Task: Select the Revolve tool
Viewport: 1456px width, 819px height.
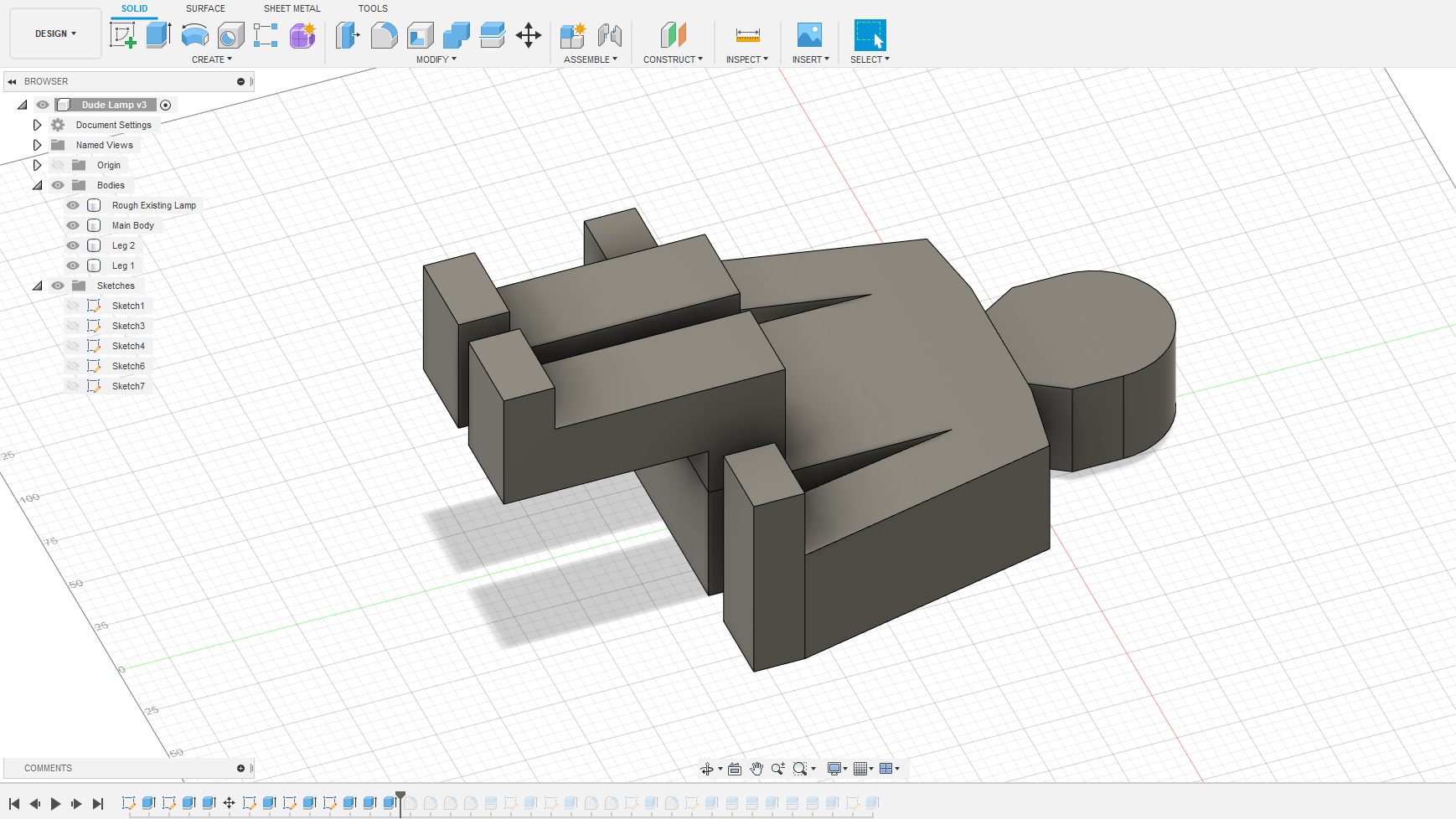Action: 195,35
